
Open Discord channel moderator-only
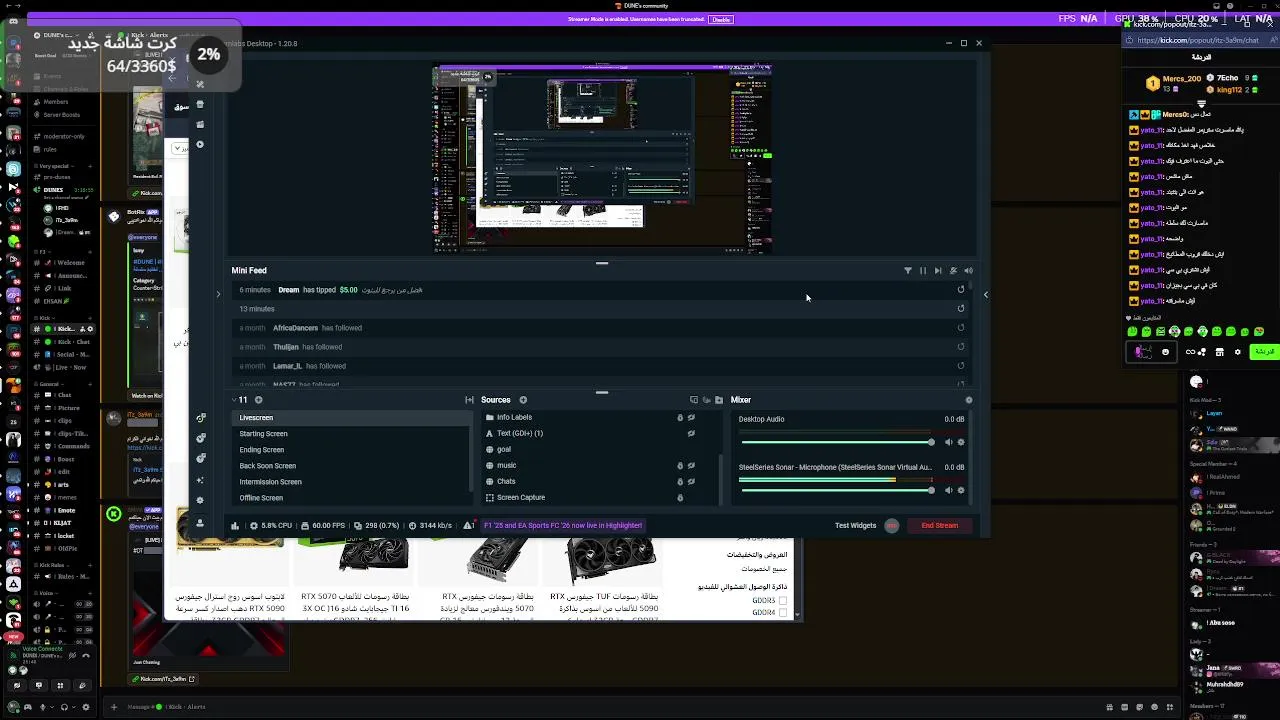64,136
